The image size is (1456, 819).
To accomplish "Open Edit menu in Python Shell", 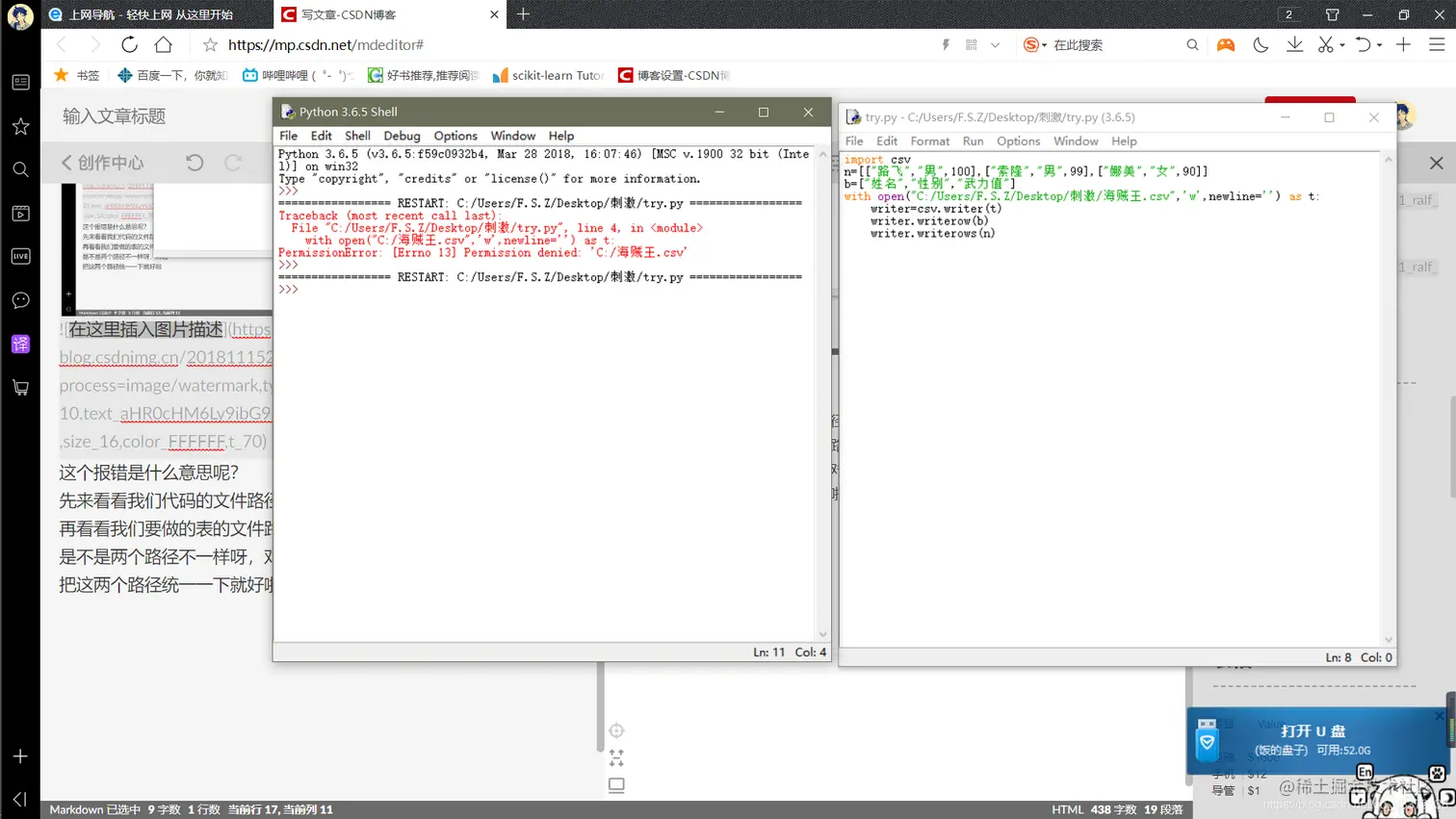I will (321, 136).
